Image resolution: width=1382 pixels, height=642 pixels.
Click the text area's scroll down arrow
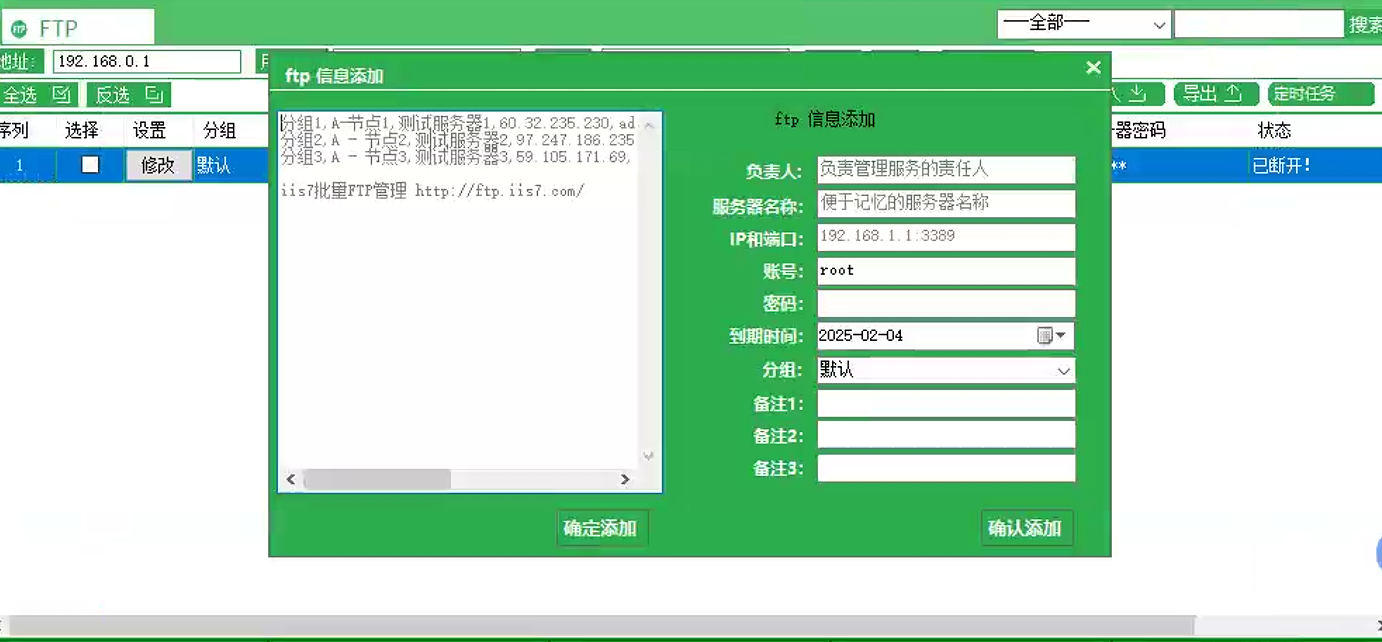coord(648,456)
